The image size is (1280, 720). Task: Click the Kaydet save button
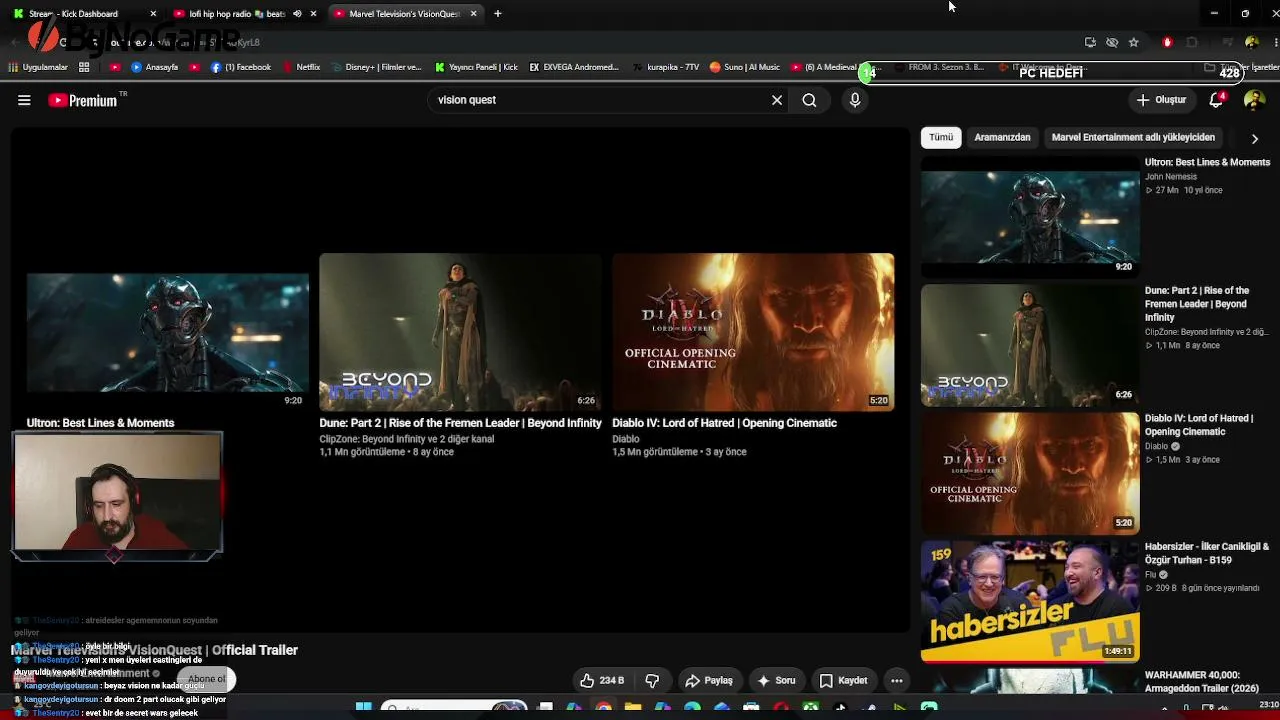[843, 681]
